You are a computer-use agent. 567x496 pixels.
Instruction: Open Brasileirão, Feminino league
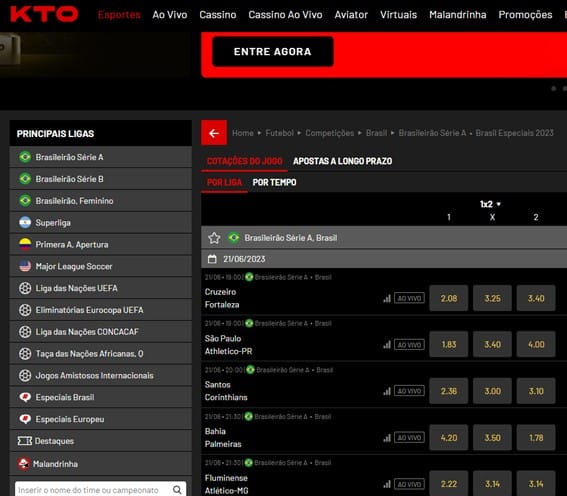(x=101, y=201)
